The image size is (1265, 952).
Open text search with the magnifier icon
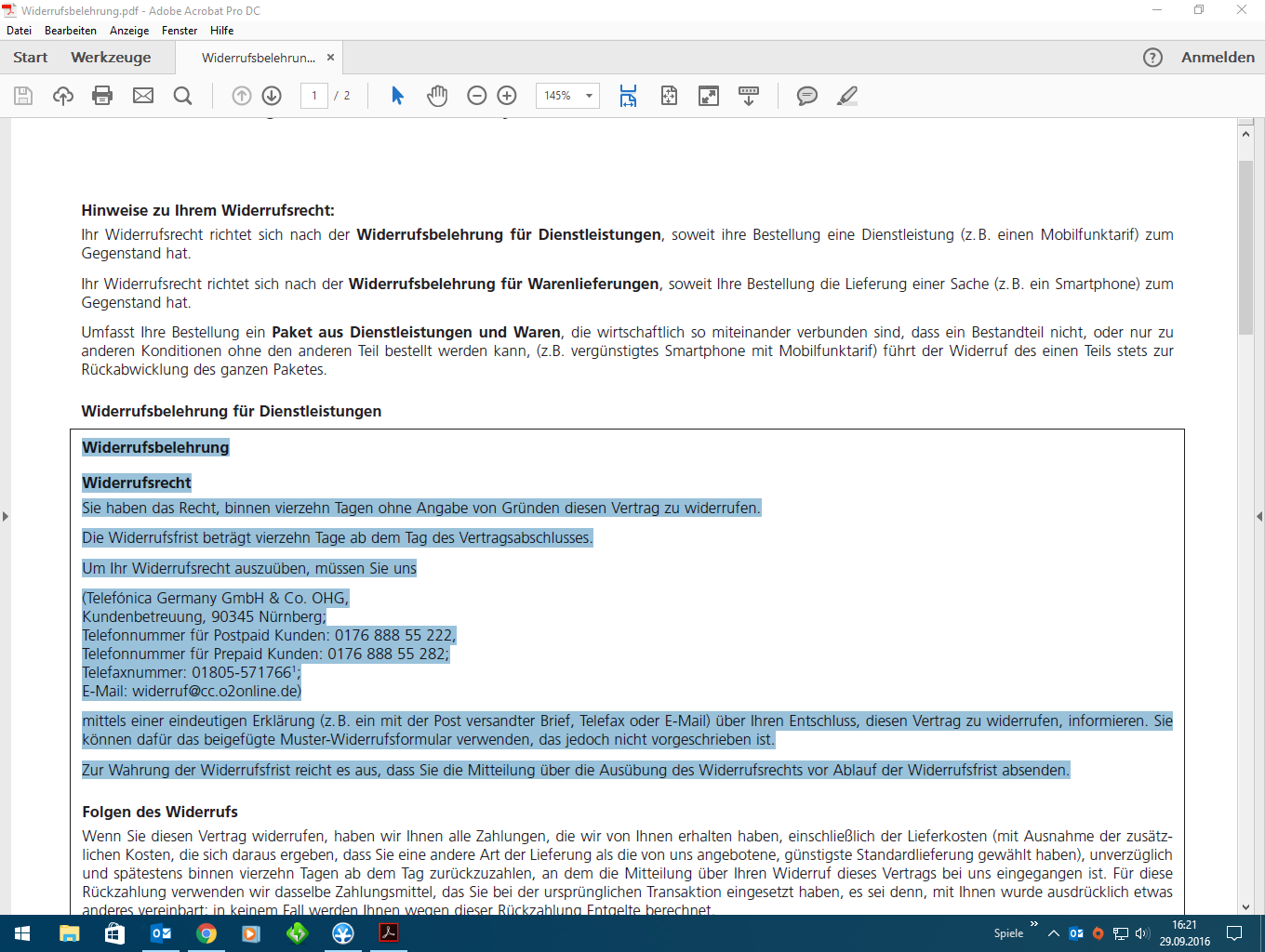coord(183,96)
